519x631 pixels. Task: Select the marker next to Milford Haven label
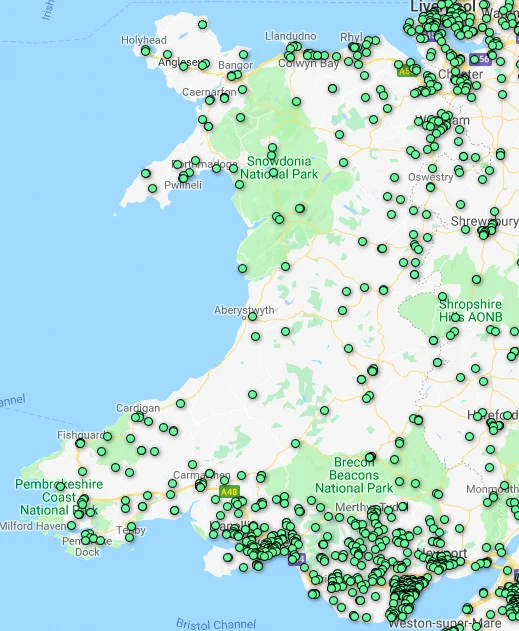[72, 525]
